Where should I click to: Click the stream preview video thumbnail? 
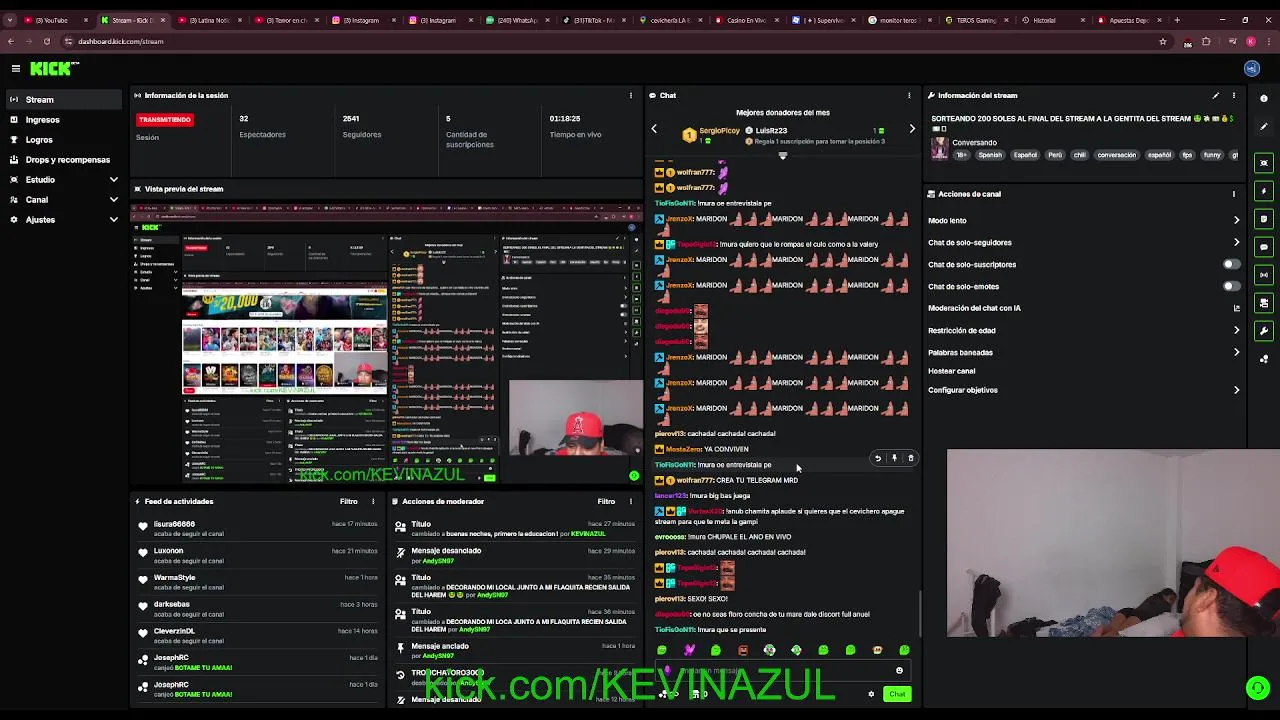click(387, 343)
